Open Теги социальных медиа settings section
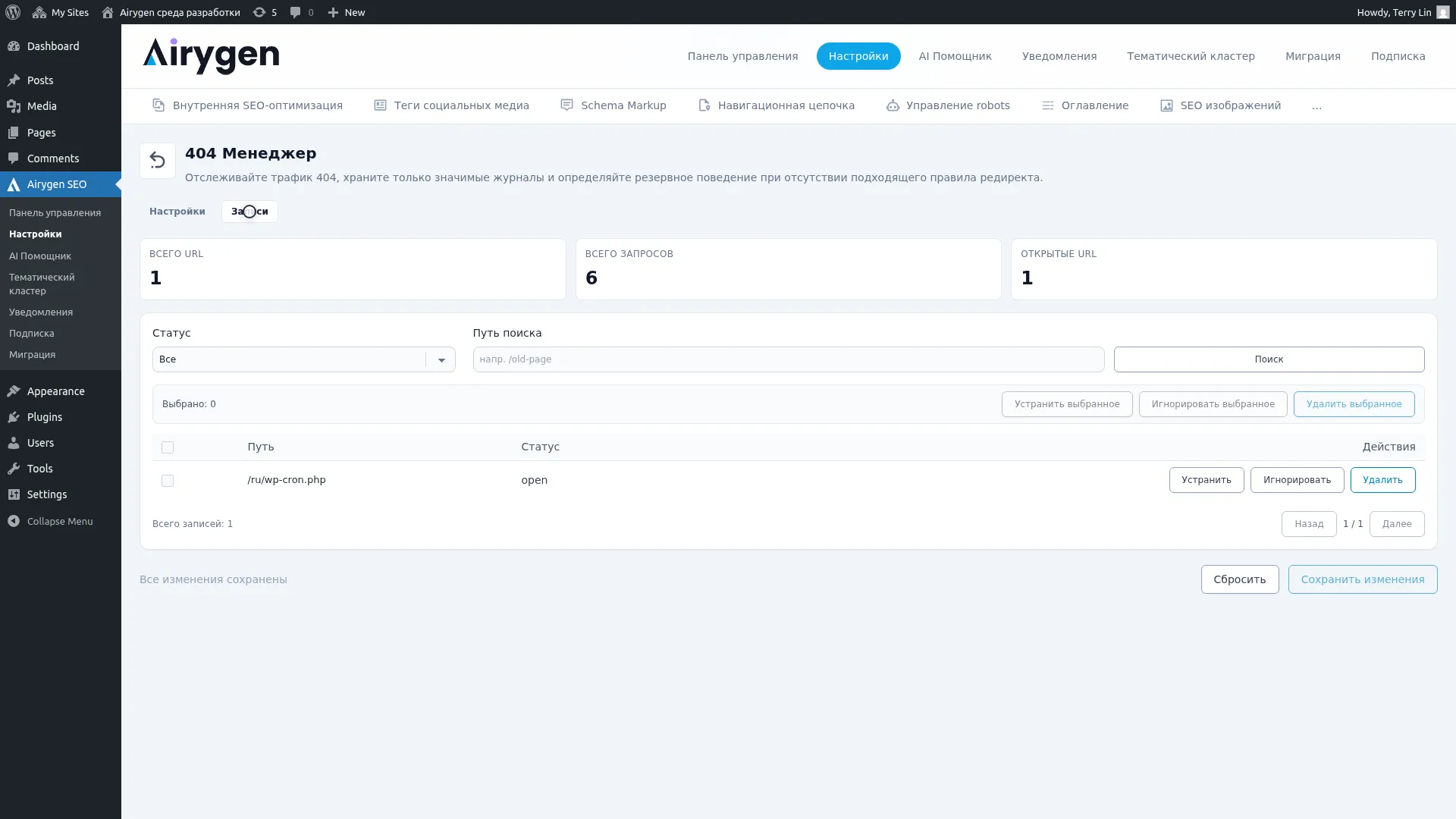This screenshot has width=1456, height=819. (x=451, y=105)
